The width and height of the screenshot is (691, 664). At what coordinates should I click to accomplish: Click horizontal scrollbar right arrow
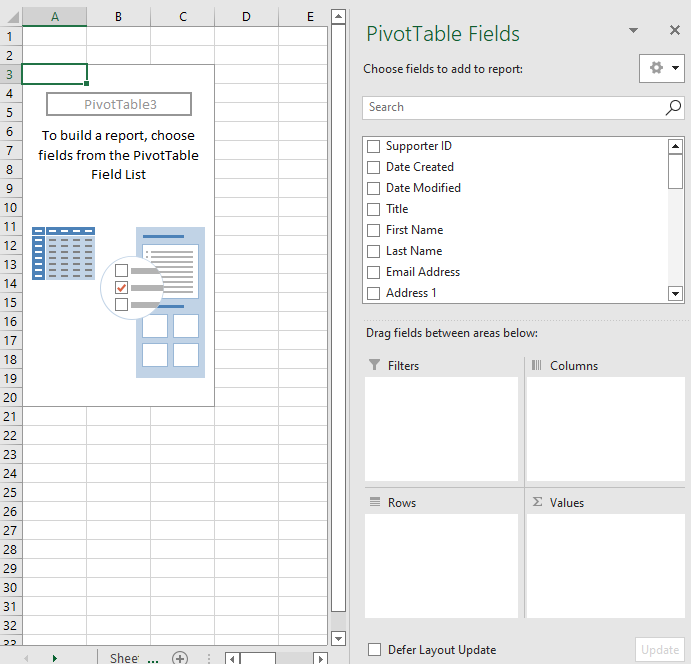(x=320, y=658)
